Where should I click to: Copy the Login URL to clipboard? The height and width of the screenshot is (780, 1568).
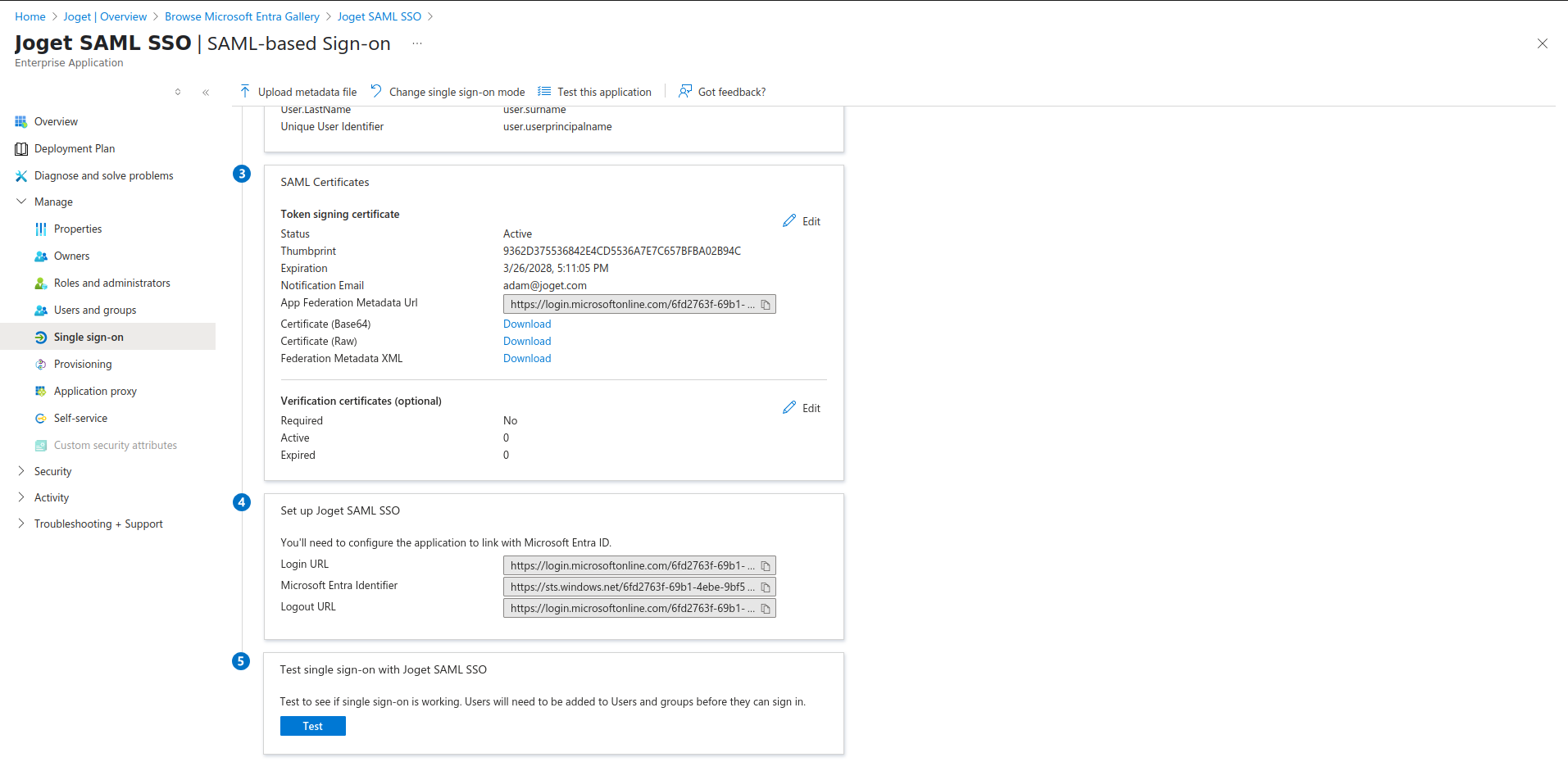(x=766, y=566)
